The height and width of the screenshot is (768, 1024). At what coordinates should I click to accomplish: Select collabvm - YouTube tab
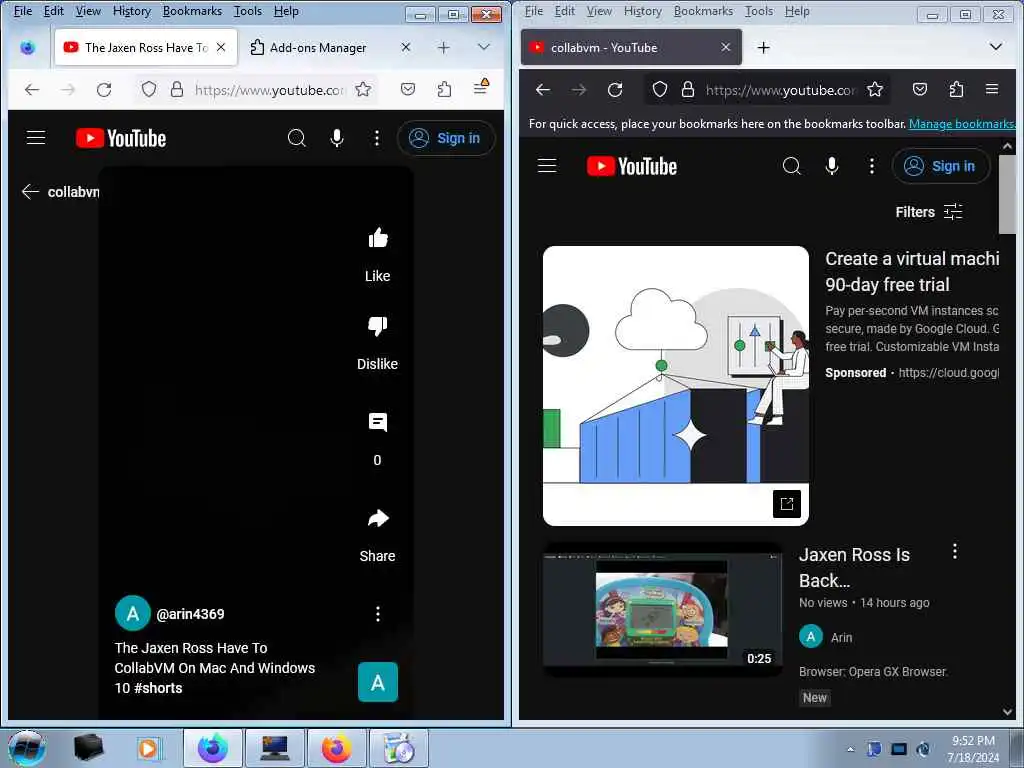tap(631, 48)
